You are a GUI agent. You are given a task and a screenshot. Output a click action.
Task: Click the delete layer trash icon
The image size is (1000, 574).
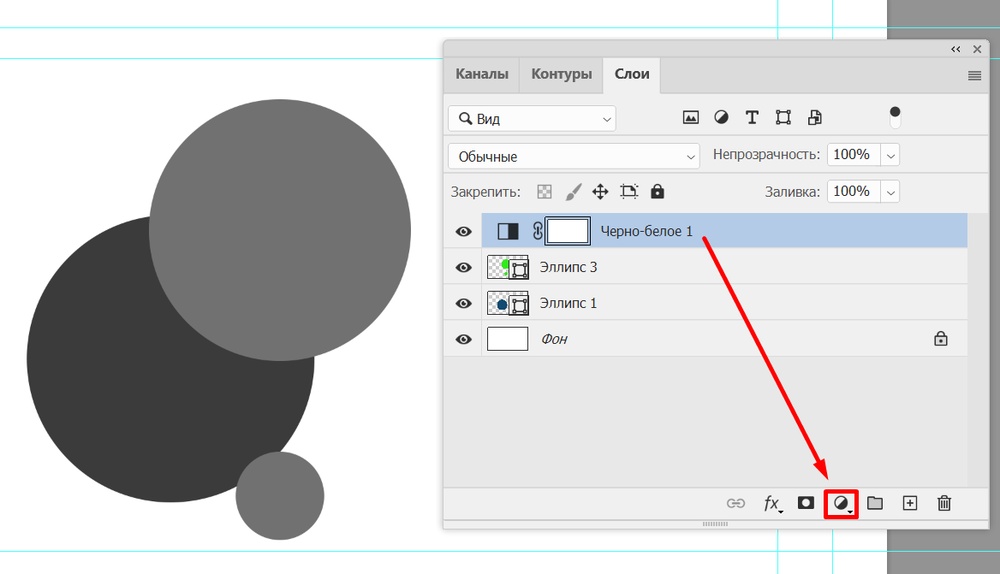click(944, 504)
